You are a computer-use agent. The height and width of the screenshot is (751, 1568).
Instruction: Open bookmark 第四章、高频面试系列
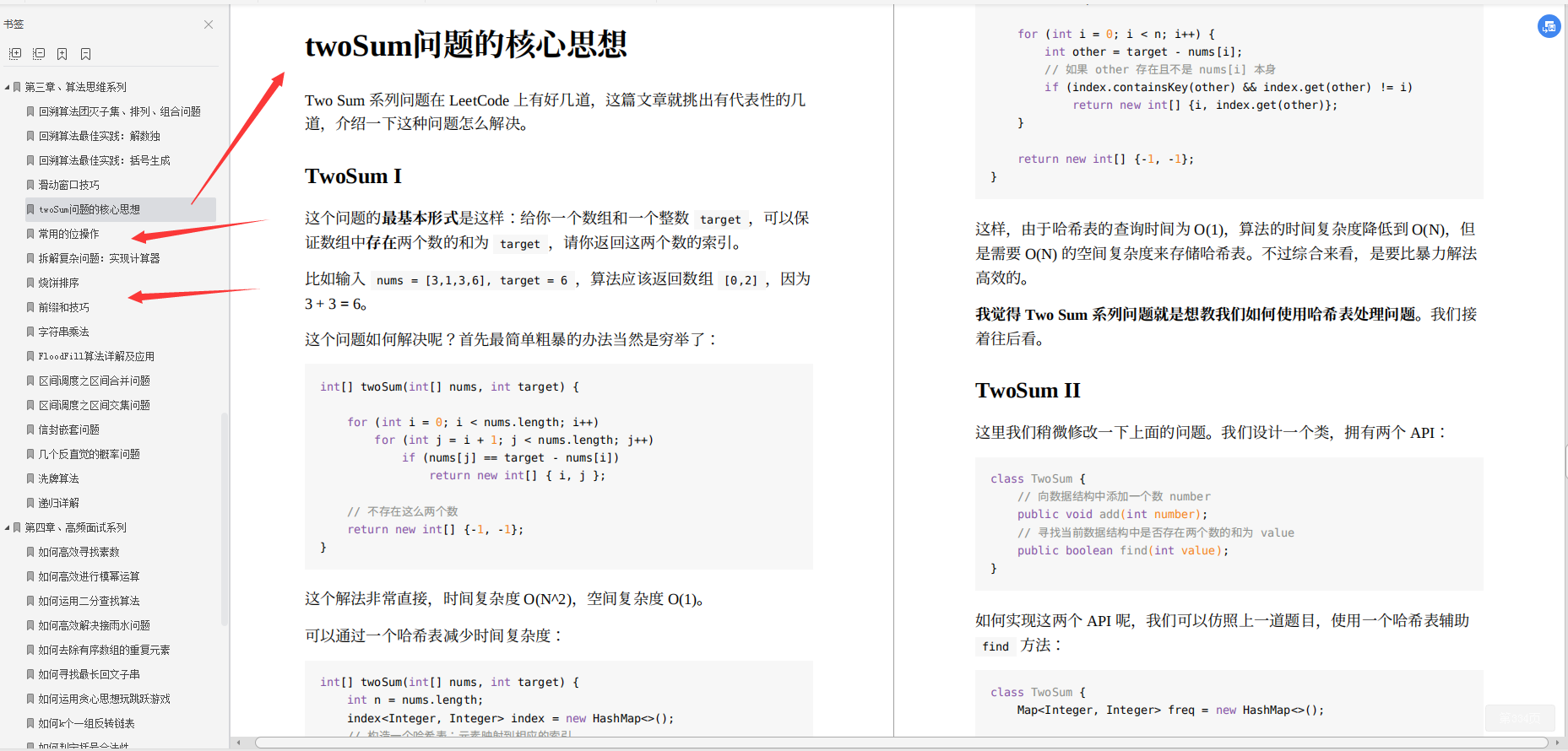[x=75, y=527]
